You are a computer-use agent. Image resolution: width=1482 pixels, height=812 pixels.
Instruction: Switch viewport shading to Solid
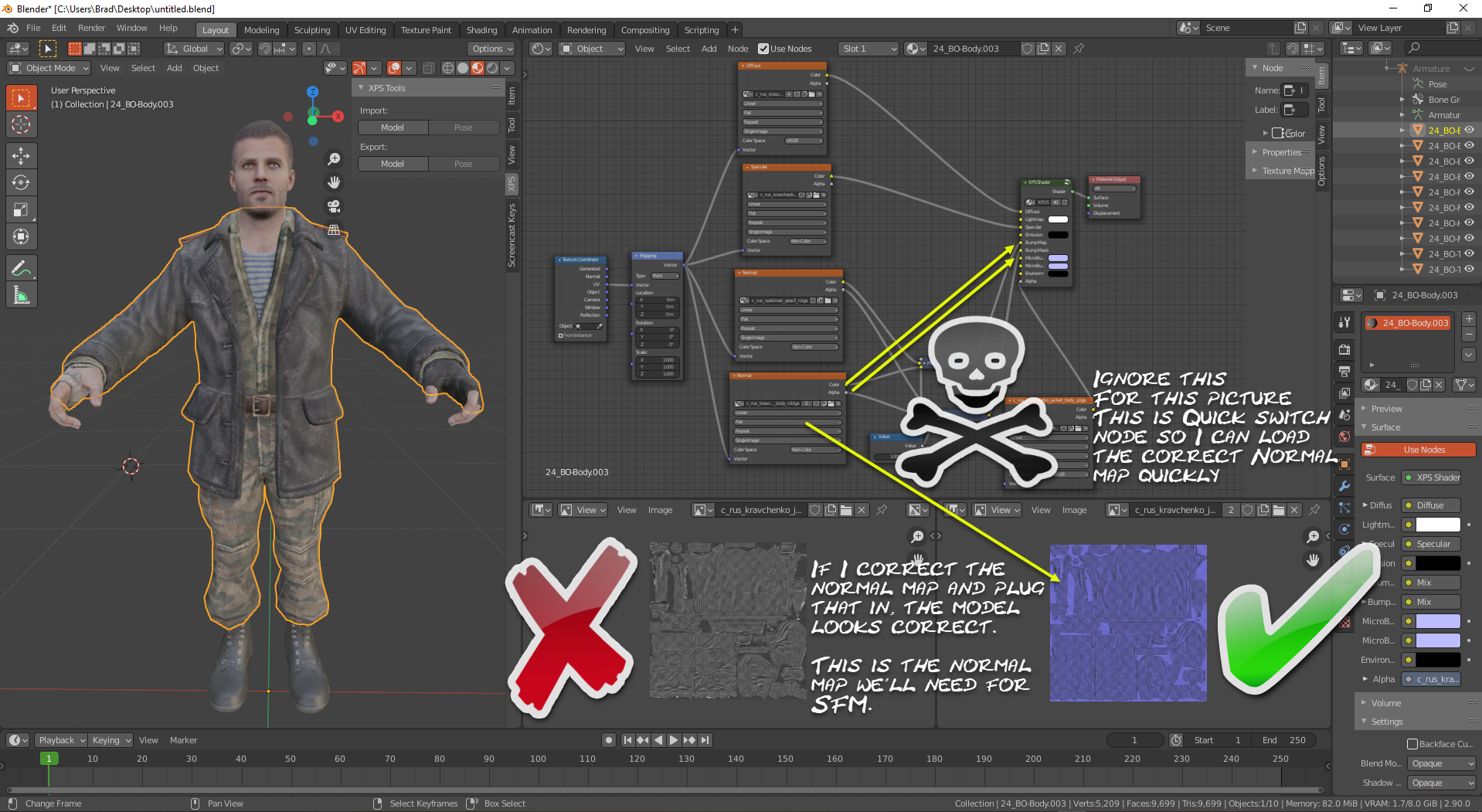click(x=463, y=68)
